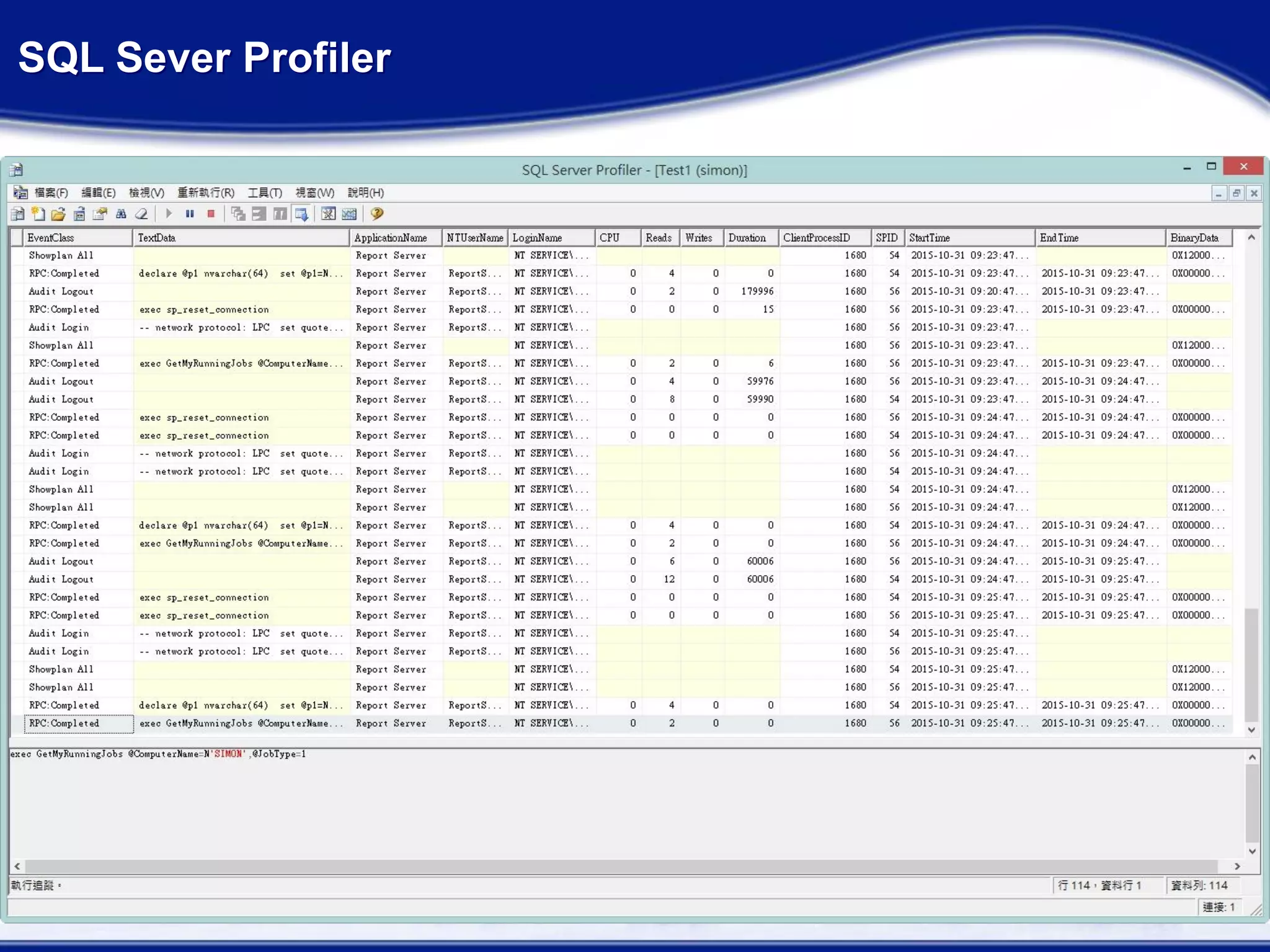Click the EndTime column header
This screenshot has width=1270, height=952.
click(x=1100, y=238)
